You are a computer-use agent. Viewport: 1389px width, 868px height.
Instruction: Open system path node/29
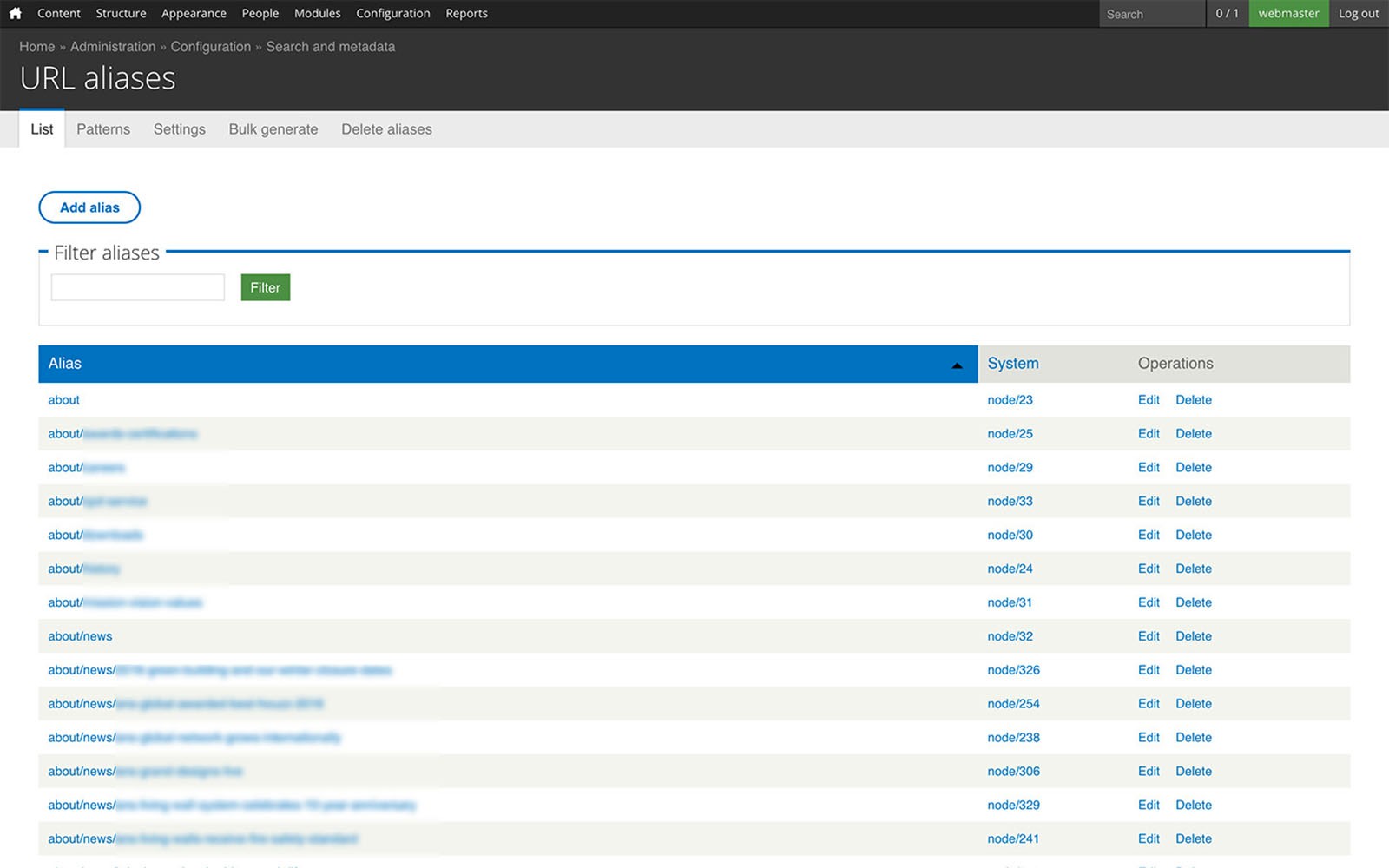(1010, 468)
